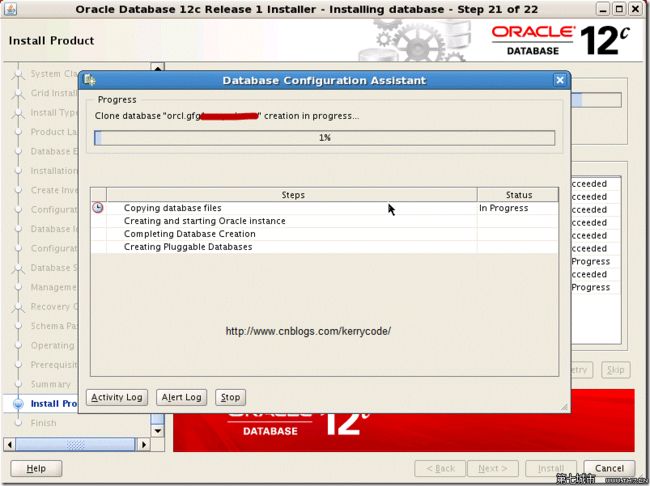Click the Status column header
The height and width of the screenshot is (486, 650).
[x=518, y=194]
